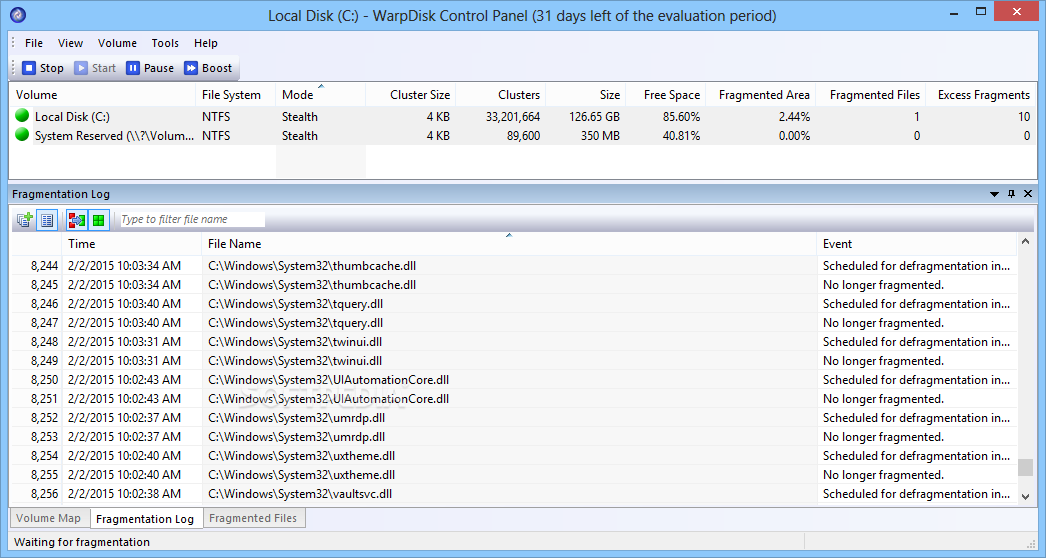
Task: Switch to the Volume Map tab
Action: click(49, 518)
